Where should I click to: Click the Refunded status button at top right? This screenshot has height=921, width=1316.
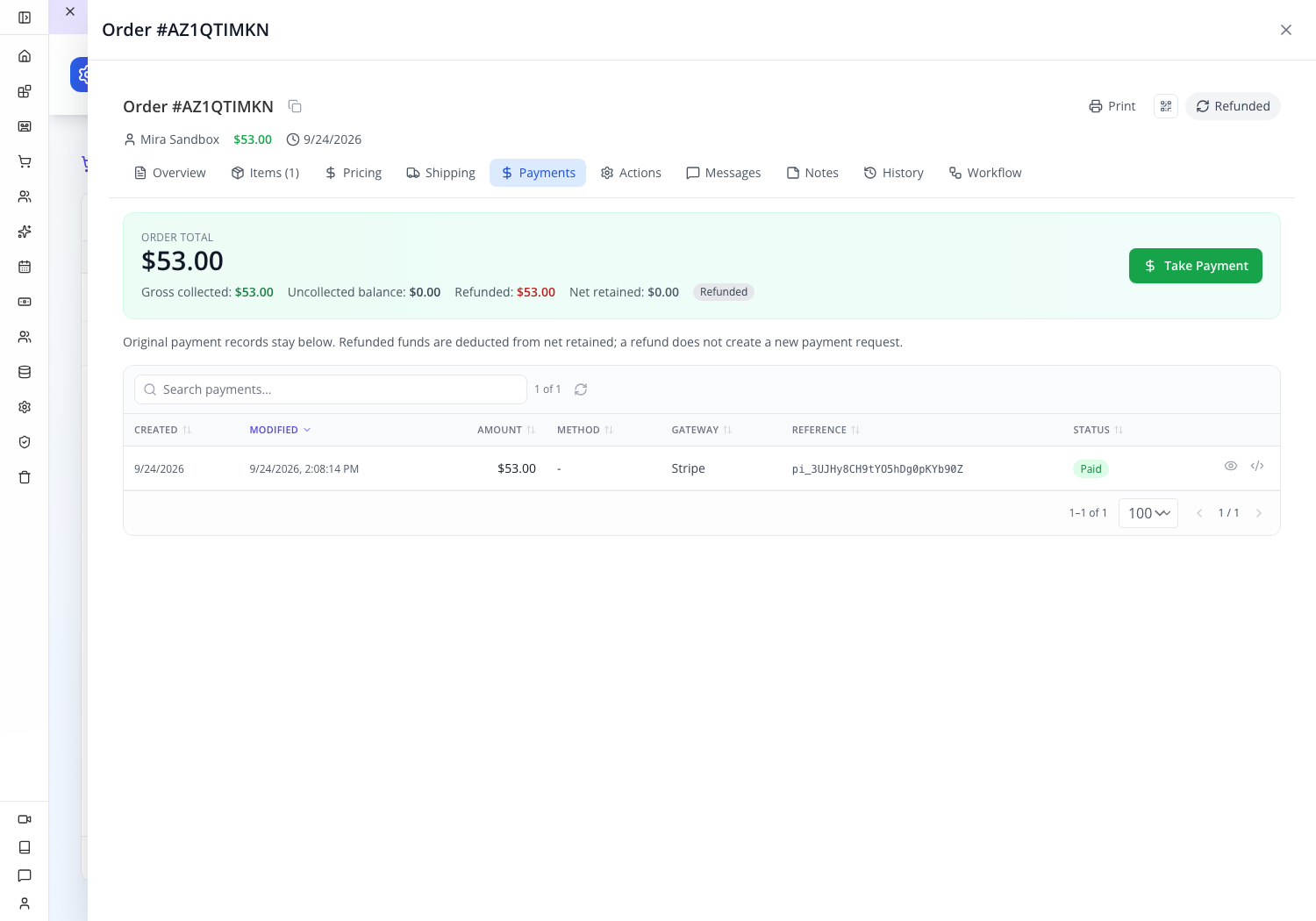click(1233, 106)
